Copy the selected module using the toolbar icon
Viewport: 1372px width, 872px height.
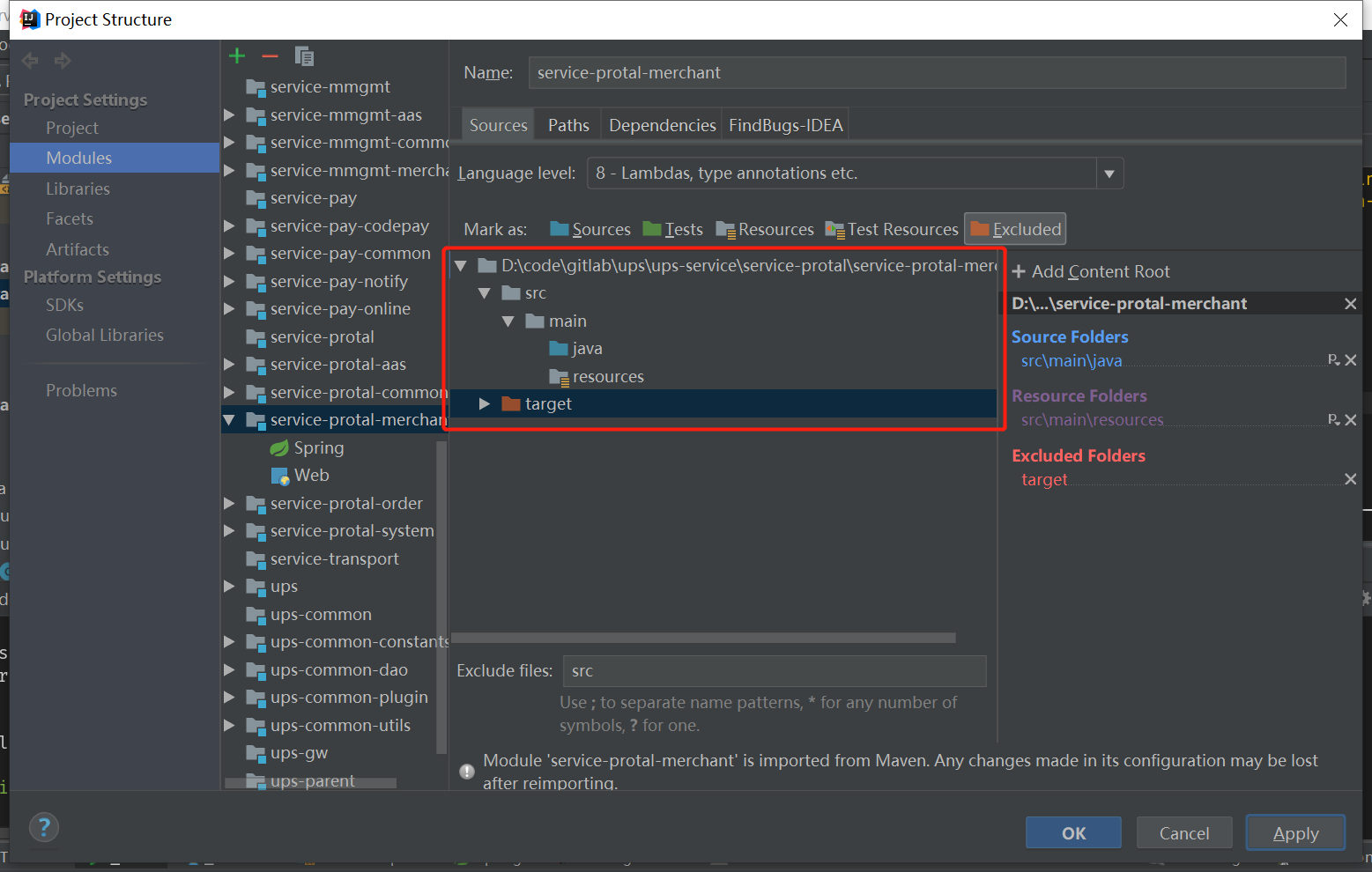coord(304,56)
